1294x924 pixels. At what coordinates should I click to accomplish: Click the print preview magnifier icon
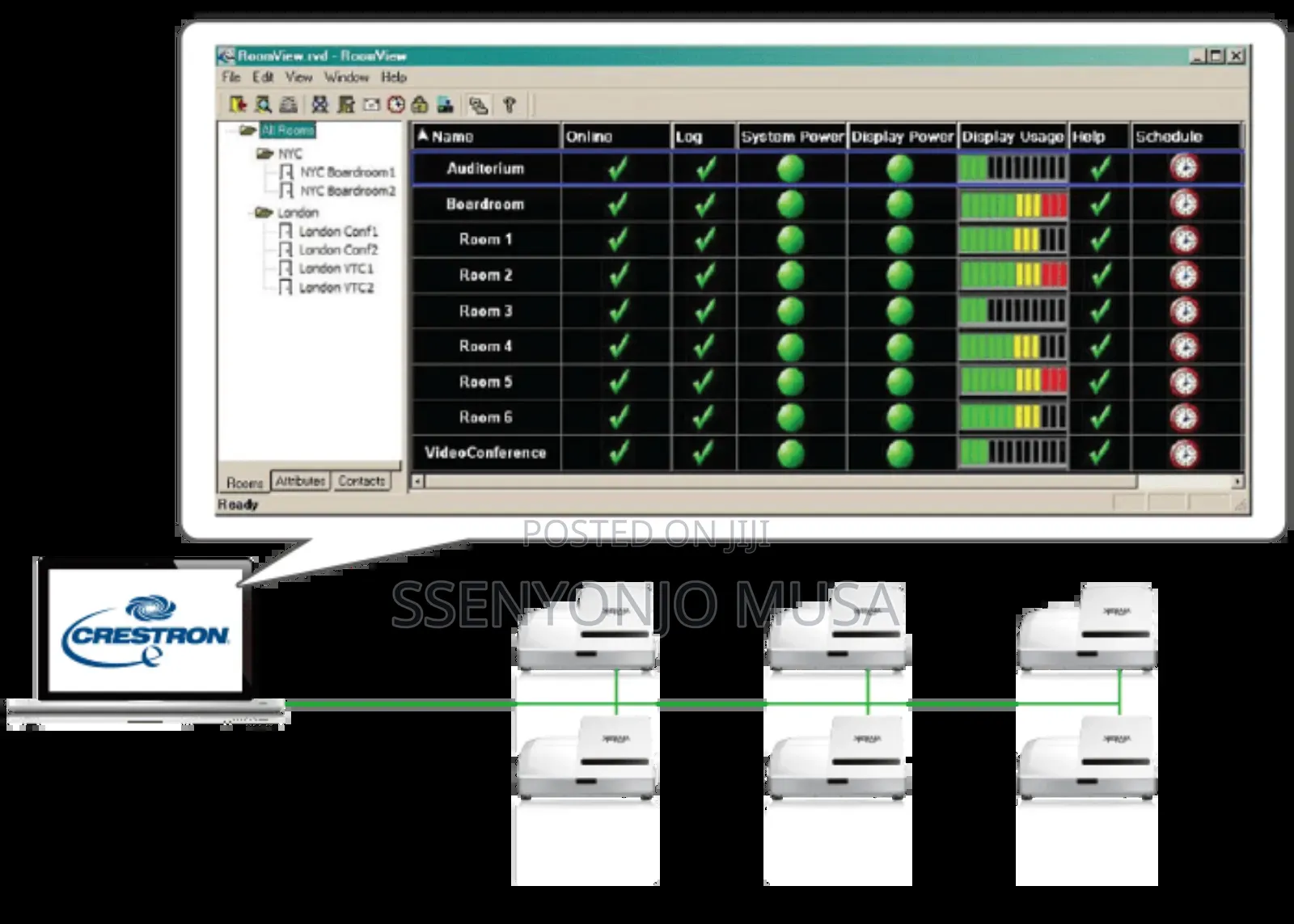coord(263,104)
